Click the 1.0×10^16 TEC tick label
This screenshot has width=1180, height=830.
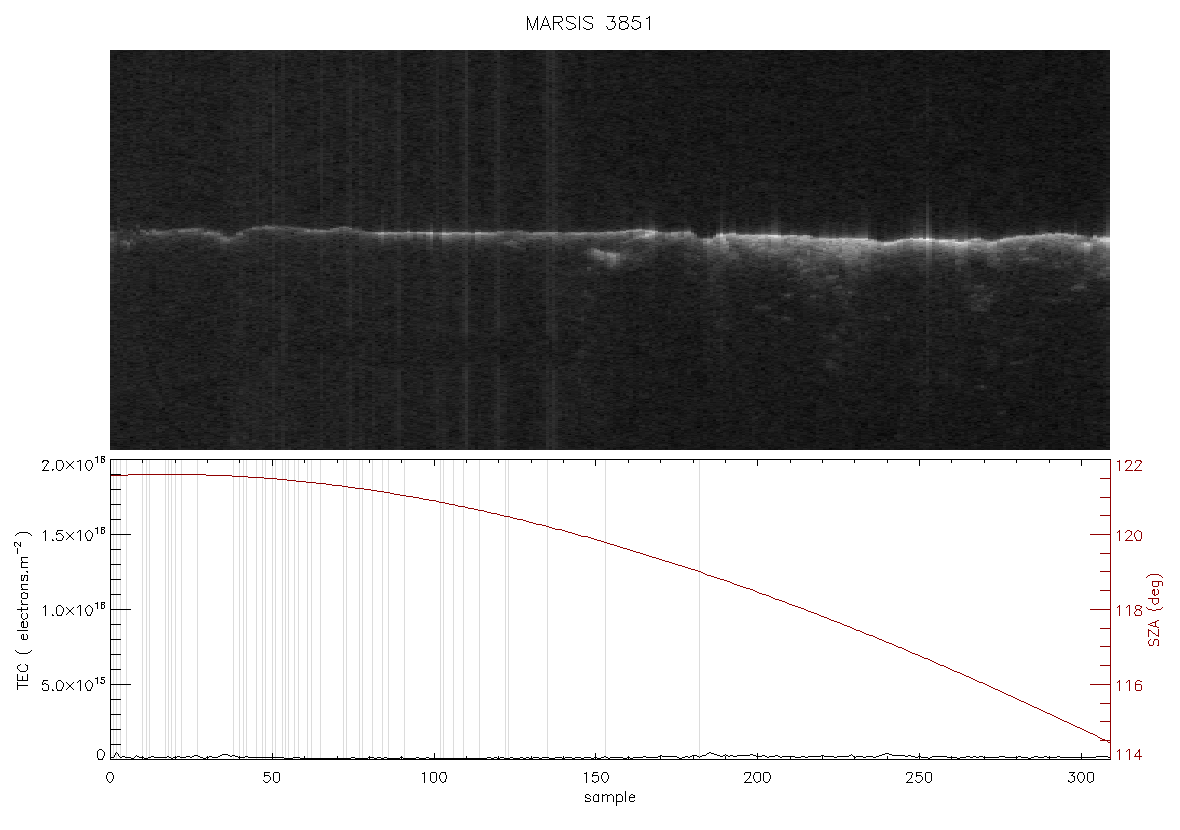73,610
